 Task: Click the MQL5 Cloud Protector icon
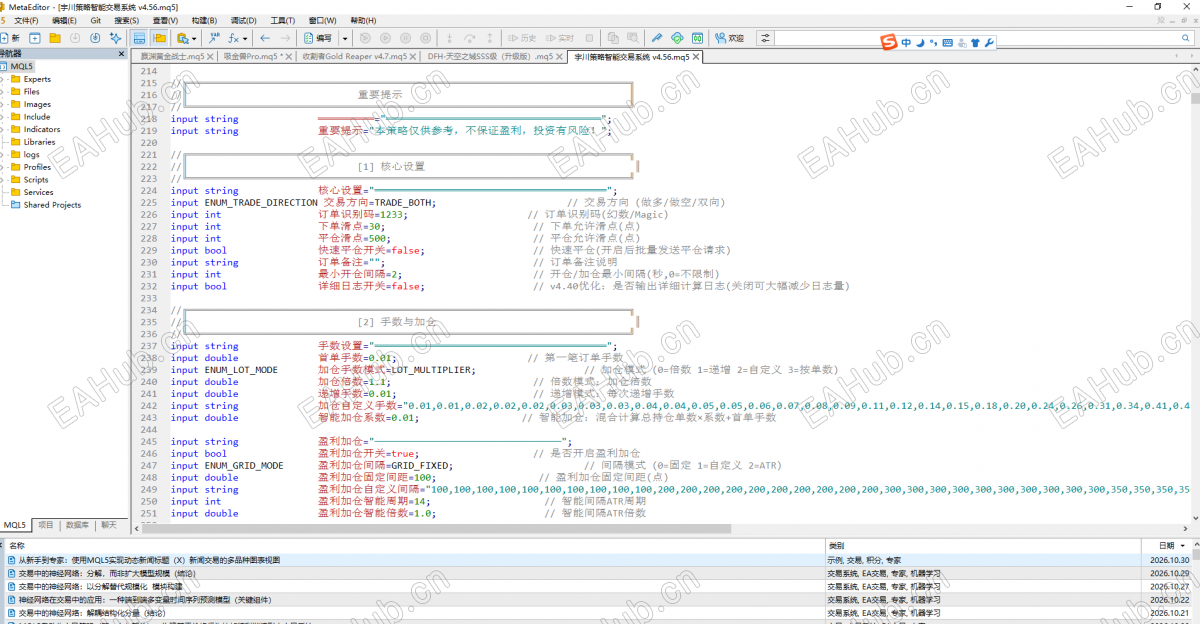(x=677, y=38)
